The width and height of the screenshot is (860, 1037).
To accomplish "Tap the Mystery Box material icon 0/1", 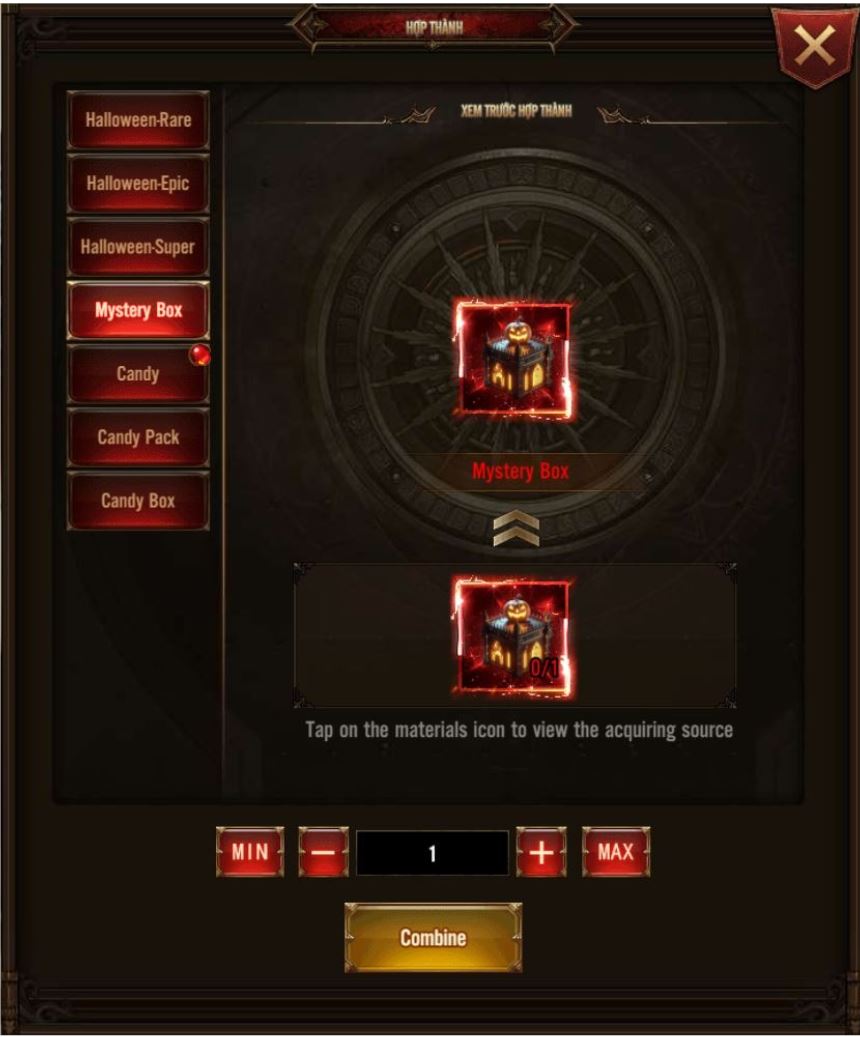I will pyautogui.click(x=514, y=636).
